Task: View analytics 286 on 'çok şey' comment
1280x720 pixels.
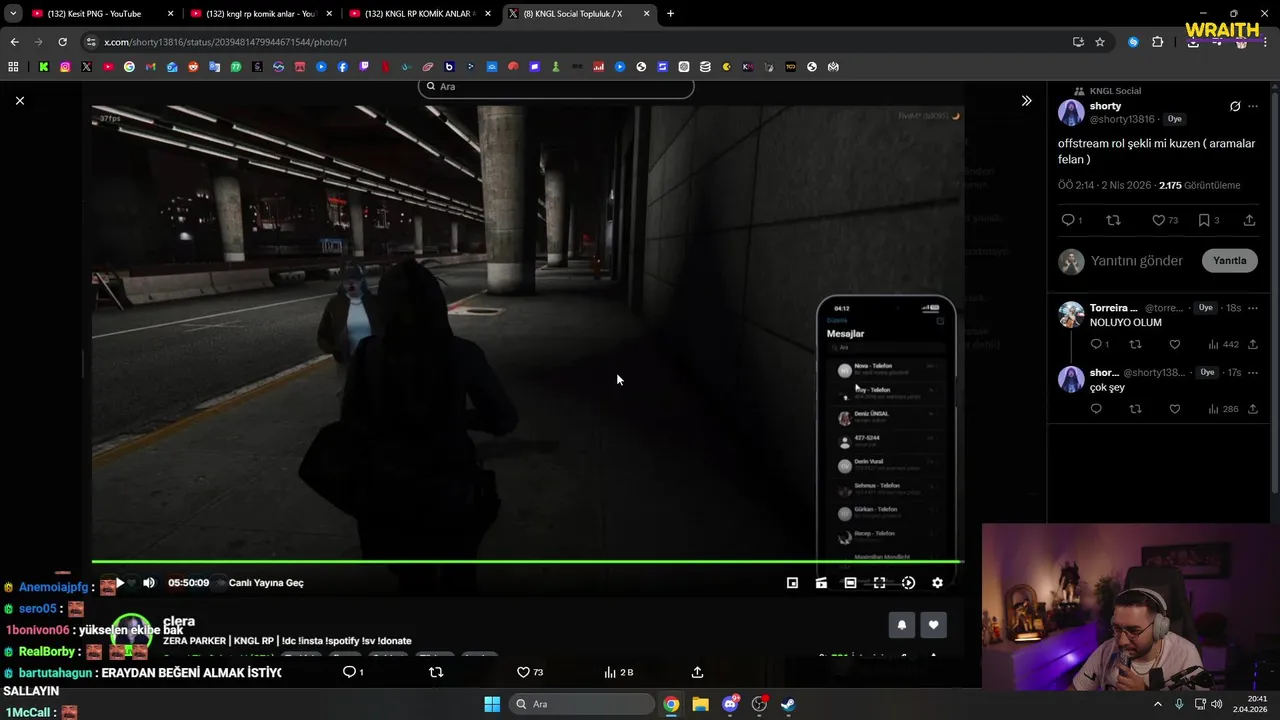Action: click(1222, 409)
